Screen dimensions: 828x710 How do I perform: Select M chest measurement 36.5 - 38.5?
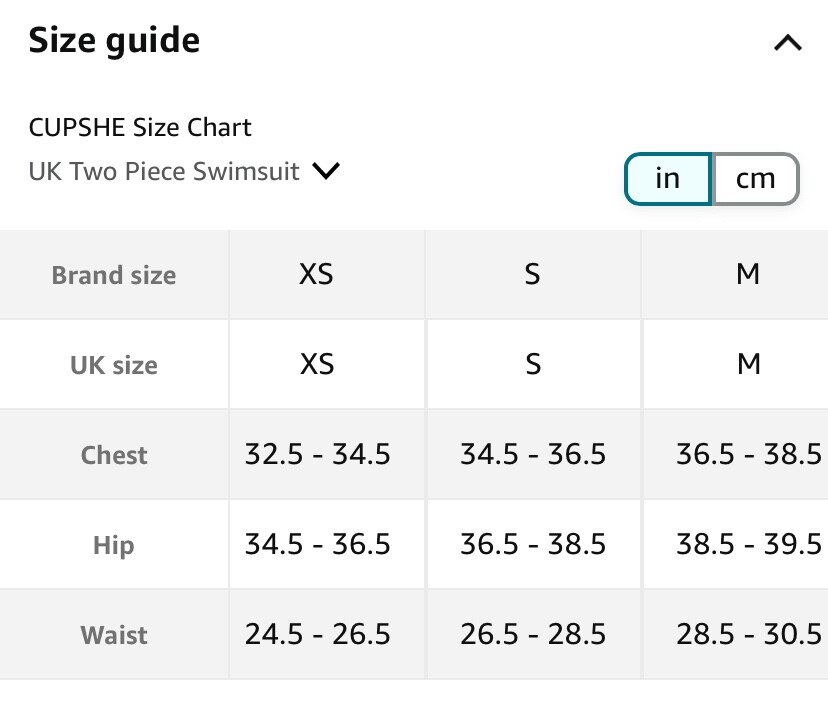[748, 455]
